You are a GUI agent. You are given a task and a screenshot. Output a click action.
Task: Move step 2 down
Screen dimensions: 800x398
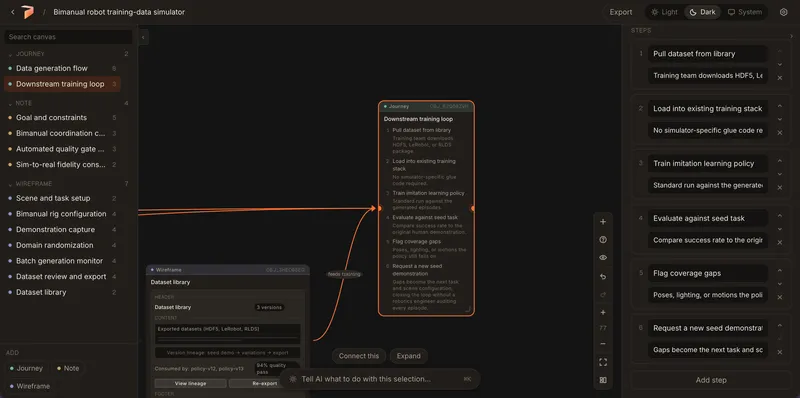[x=780, y=119]
